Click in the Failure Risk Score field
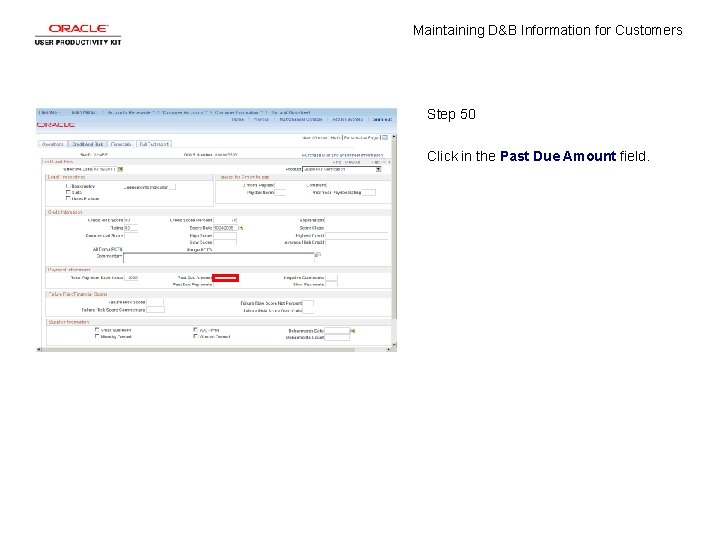The image size is (720, 540). point(155,303)
